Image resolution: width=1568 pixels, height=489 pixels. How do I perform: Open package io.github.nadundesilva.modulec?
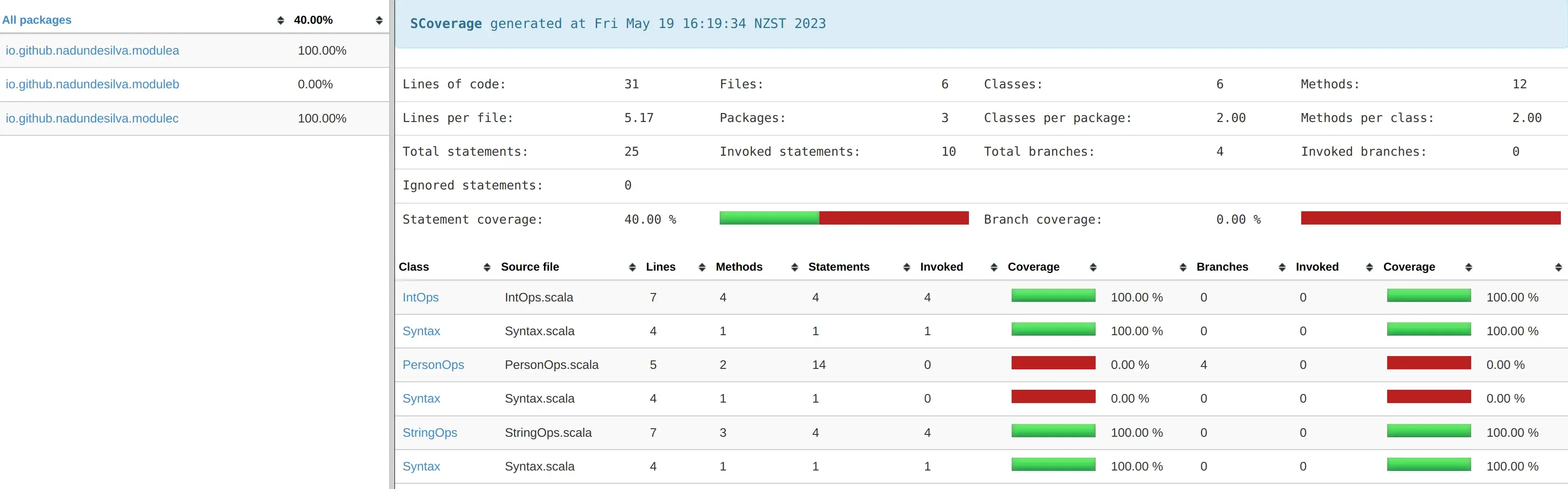[x=92, y=118]
